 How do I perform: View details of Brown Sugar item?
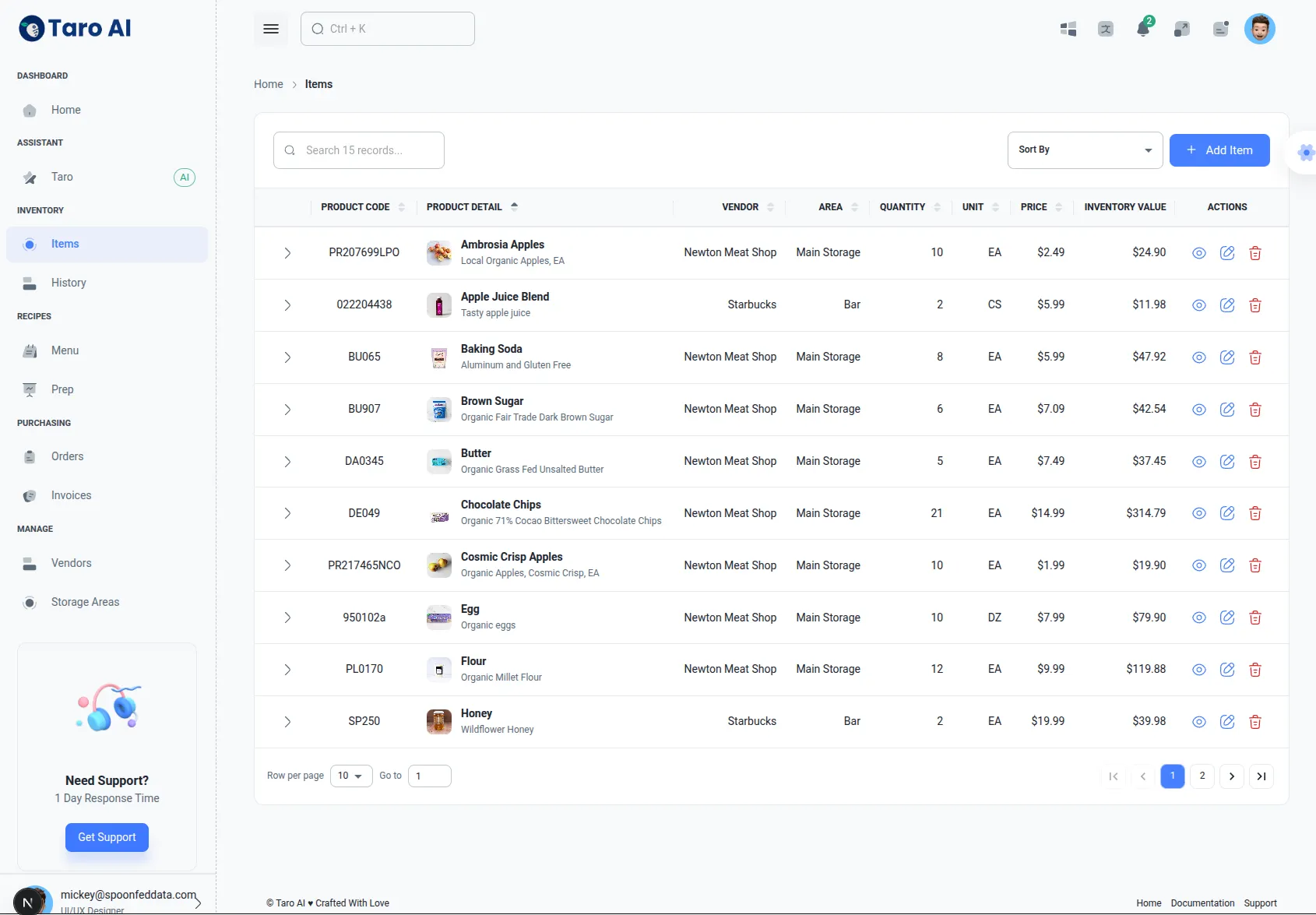[1198, 410]
